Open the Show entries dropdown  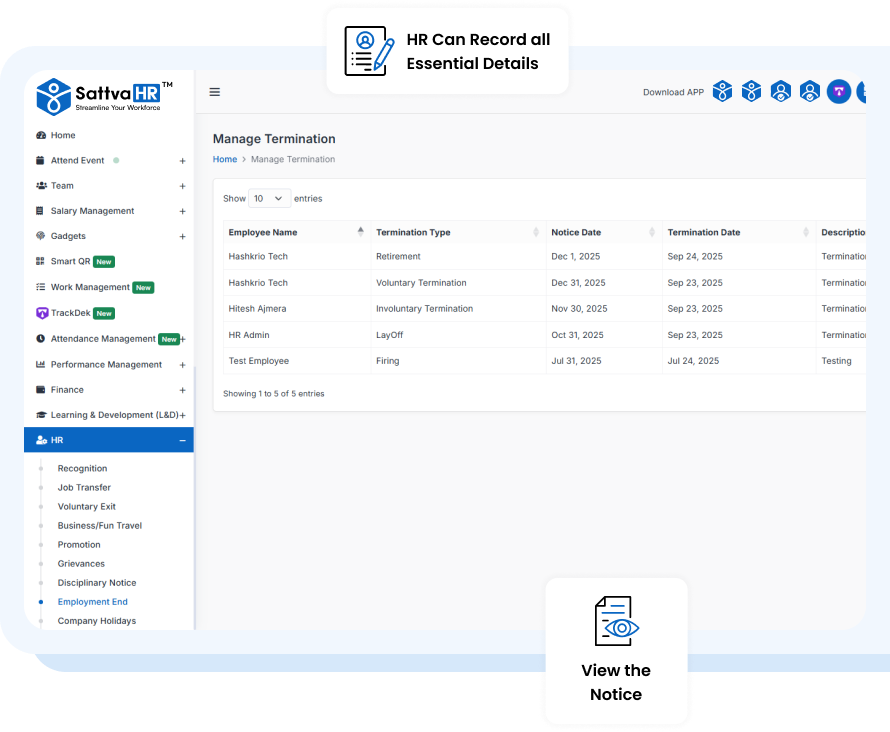(x=268, y=198)
